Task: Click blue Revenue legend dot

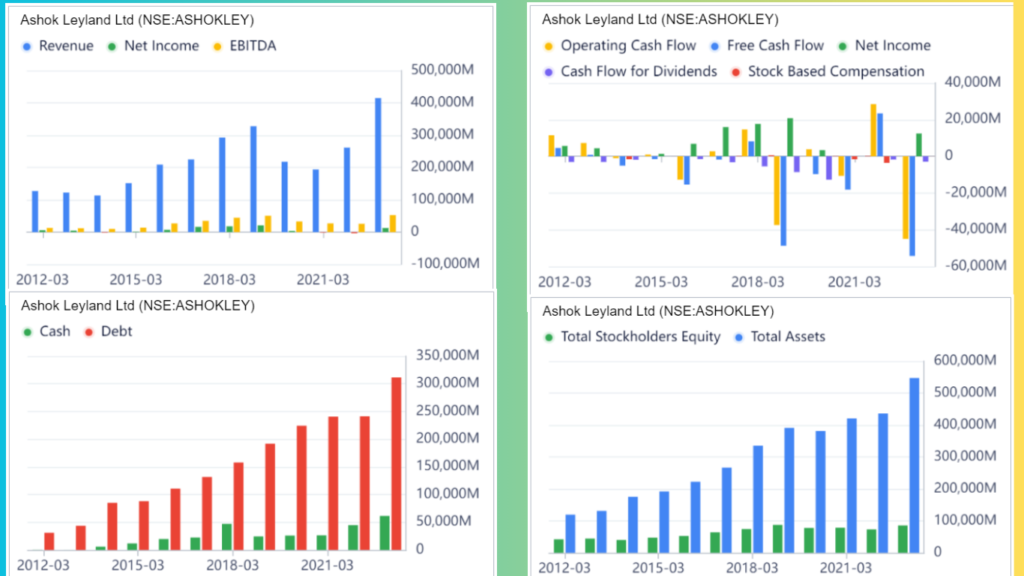Action: point(27,46)
